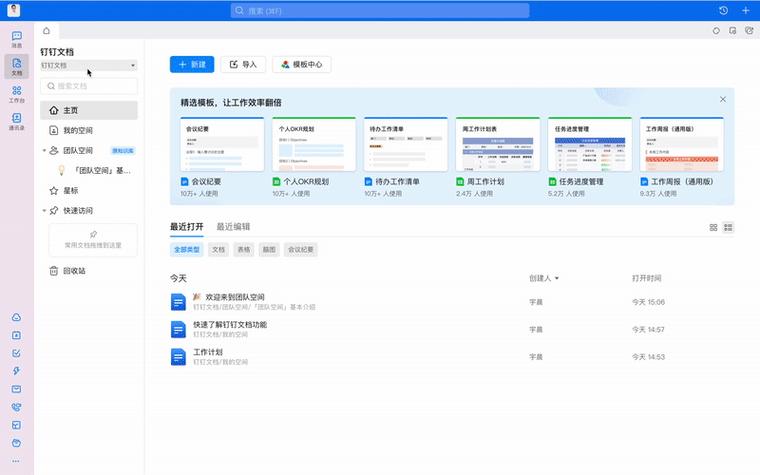Open 团队空间 in navigation

coord(78,151)
